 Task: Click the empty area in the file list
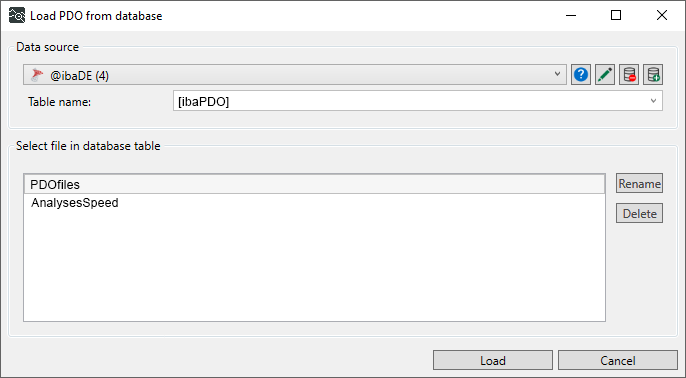(315, 266)
